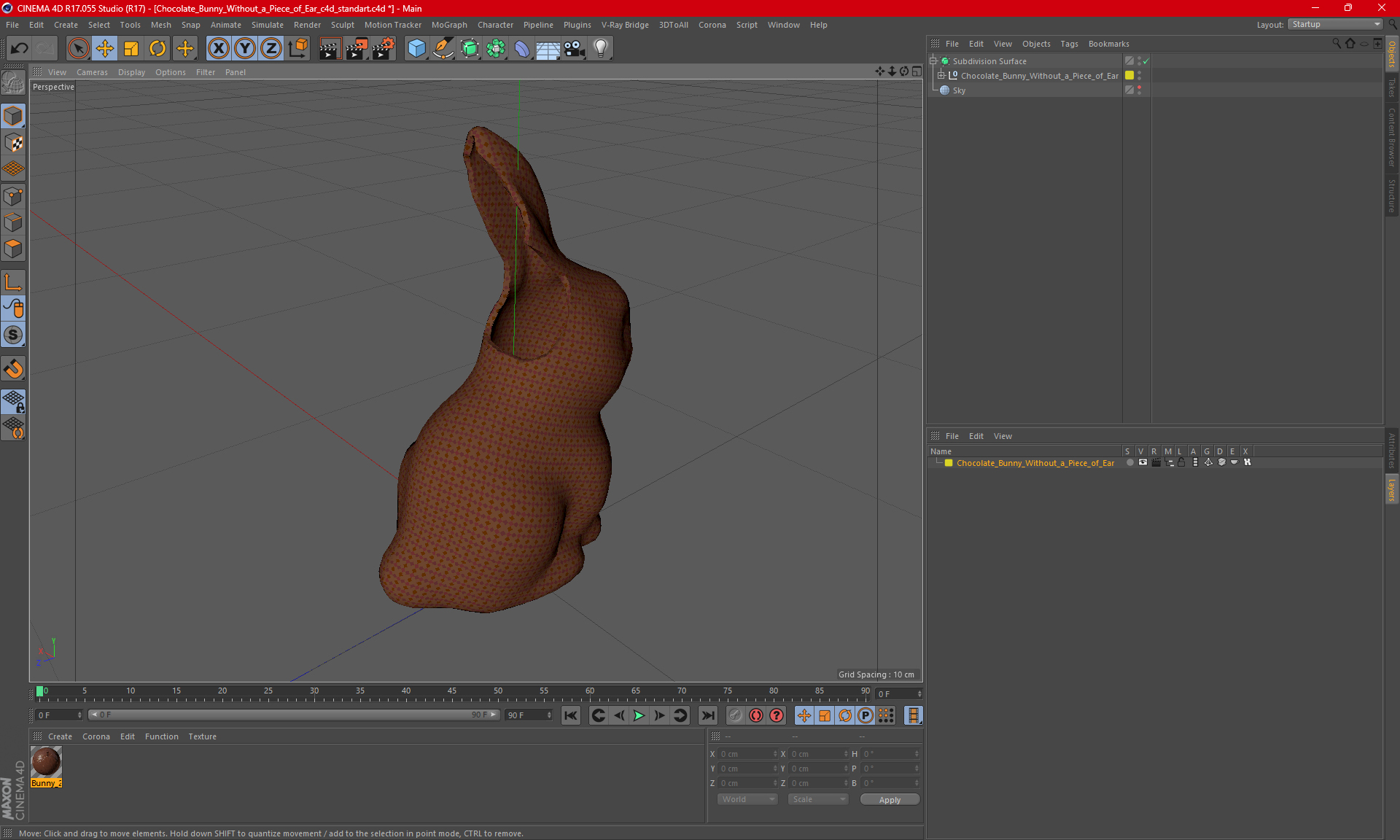Open the spline pen tool
This screenshot has width=1400, height=840.
(443, 49)
